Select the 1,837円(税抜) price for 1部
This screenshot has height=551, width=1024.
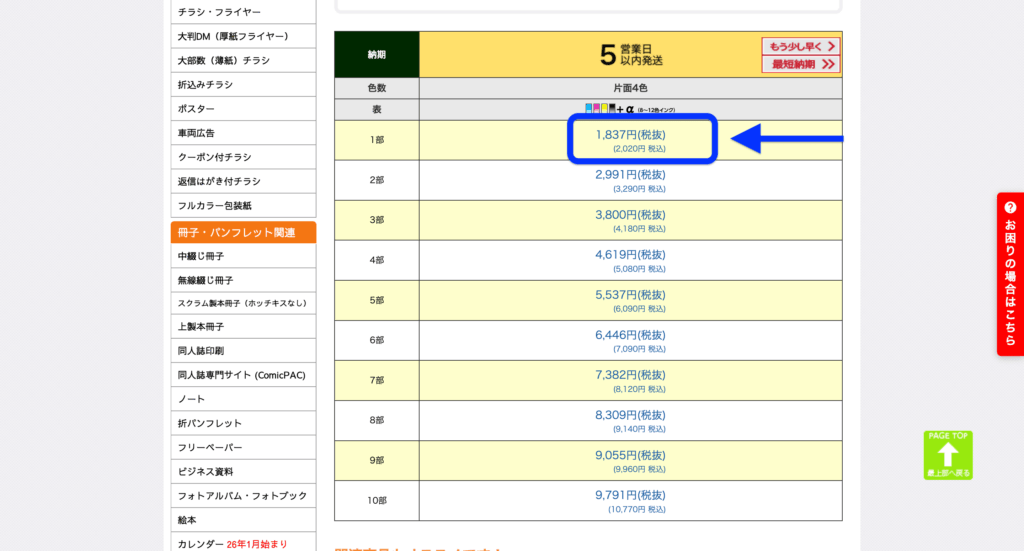(x=630, y=135)
